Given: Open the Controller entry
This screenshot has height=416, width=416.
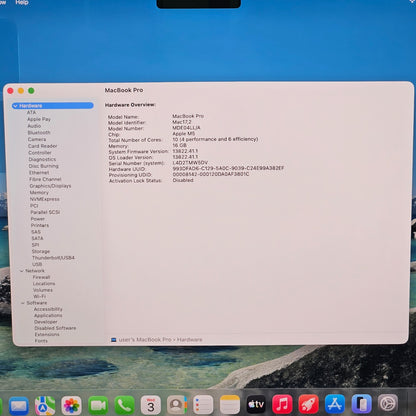Looking at the screenshot, I should pyautogui.click(x=40, y=152).
